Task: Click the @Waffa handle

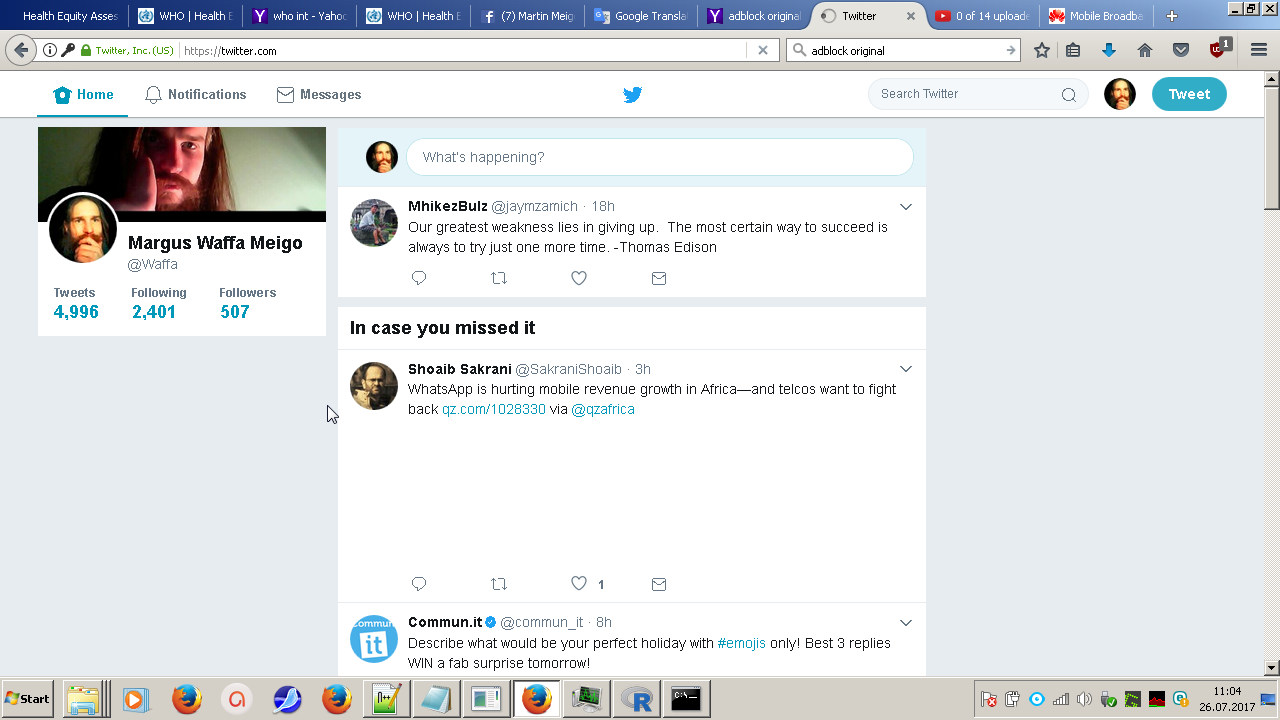Action: [x=153, y=265]
